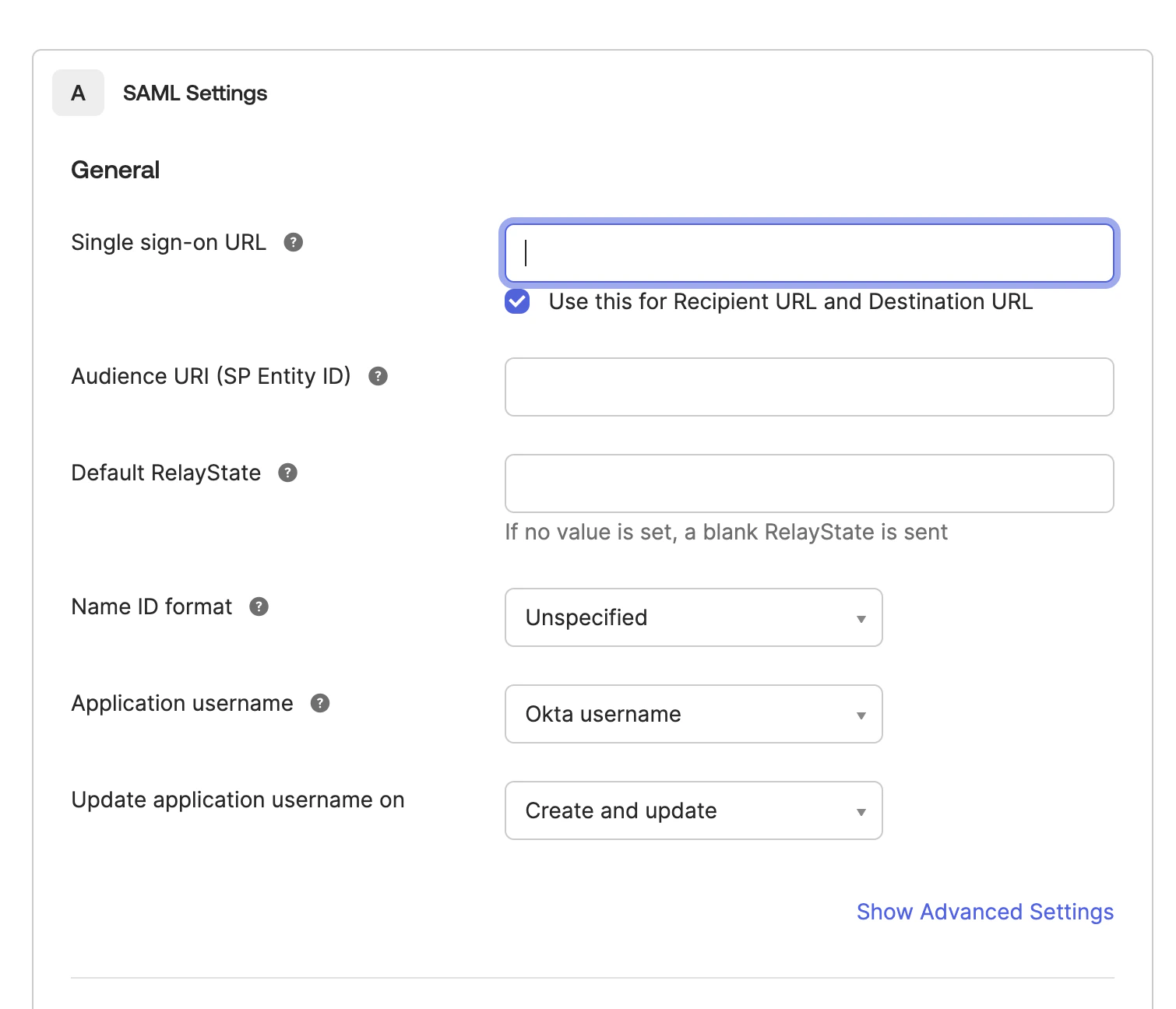Expand the Application username dropdown

693,714
